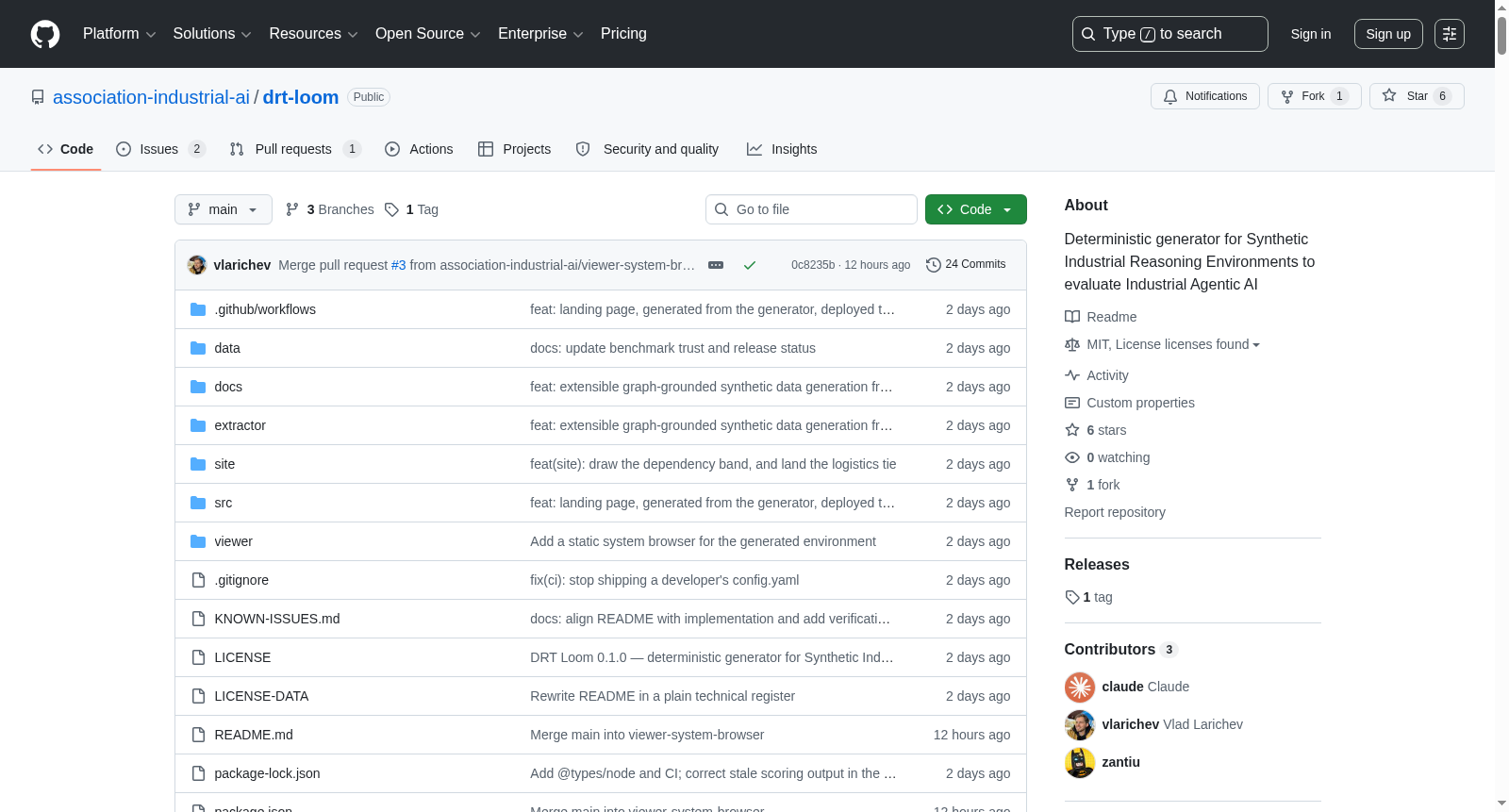Click the Sign in link
The width and height of the screenshot is (1509, 812).
point(1311,34)
